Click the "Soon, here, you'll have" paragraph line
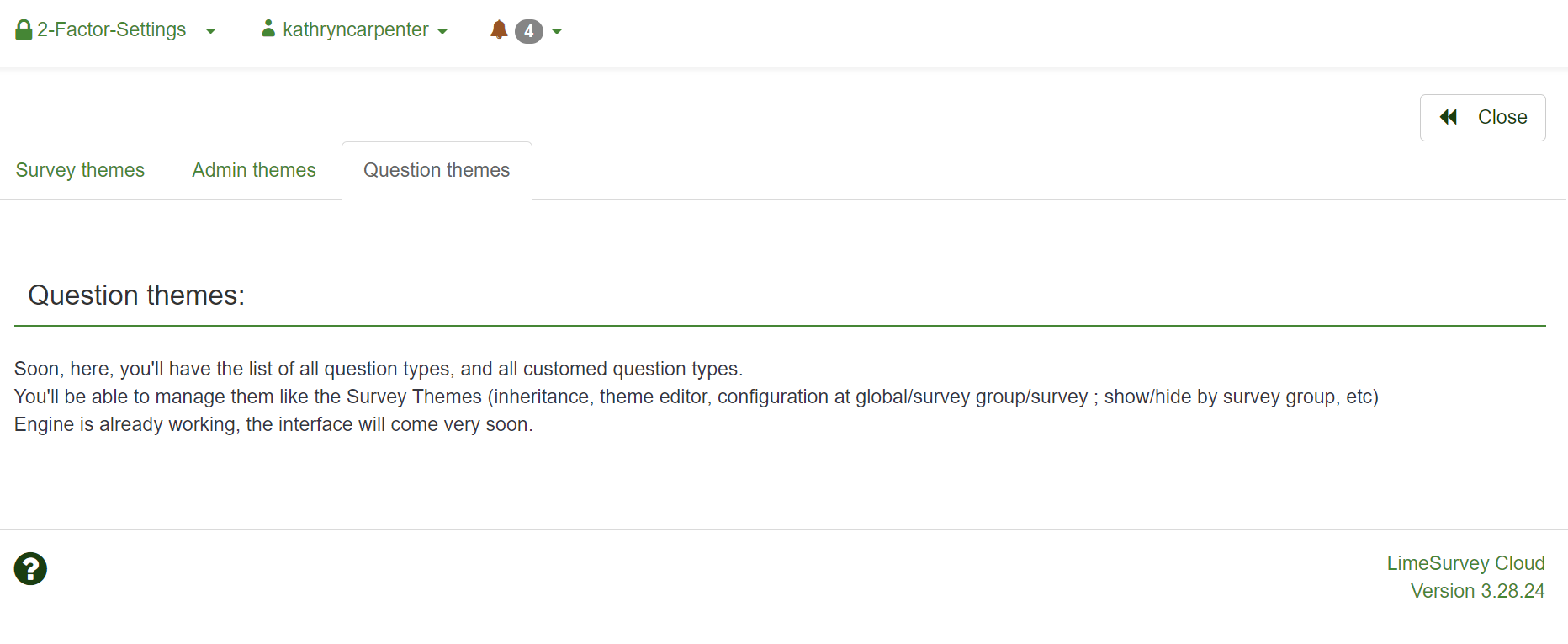Screen dimensions: 1568x644 379,369
